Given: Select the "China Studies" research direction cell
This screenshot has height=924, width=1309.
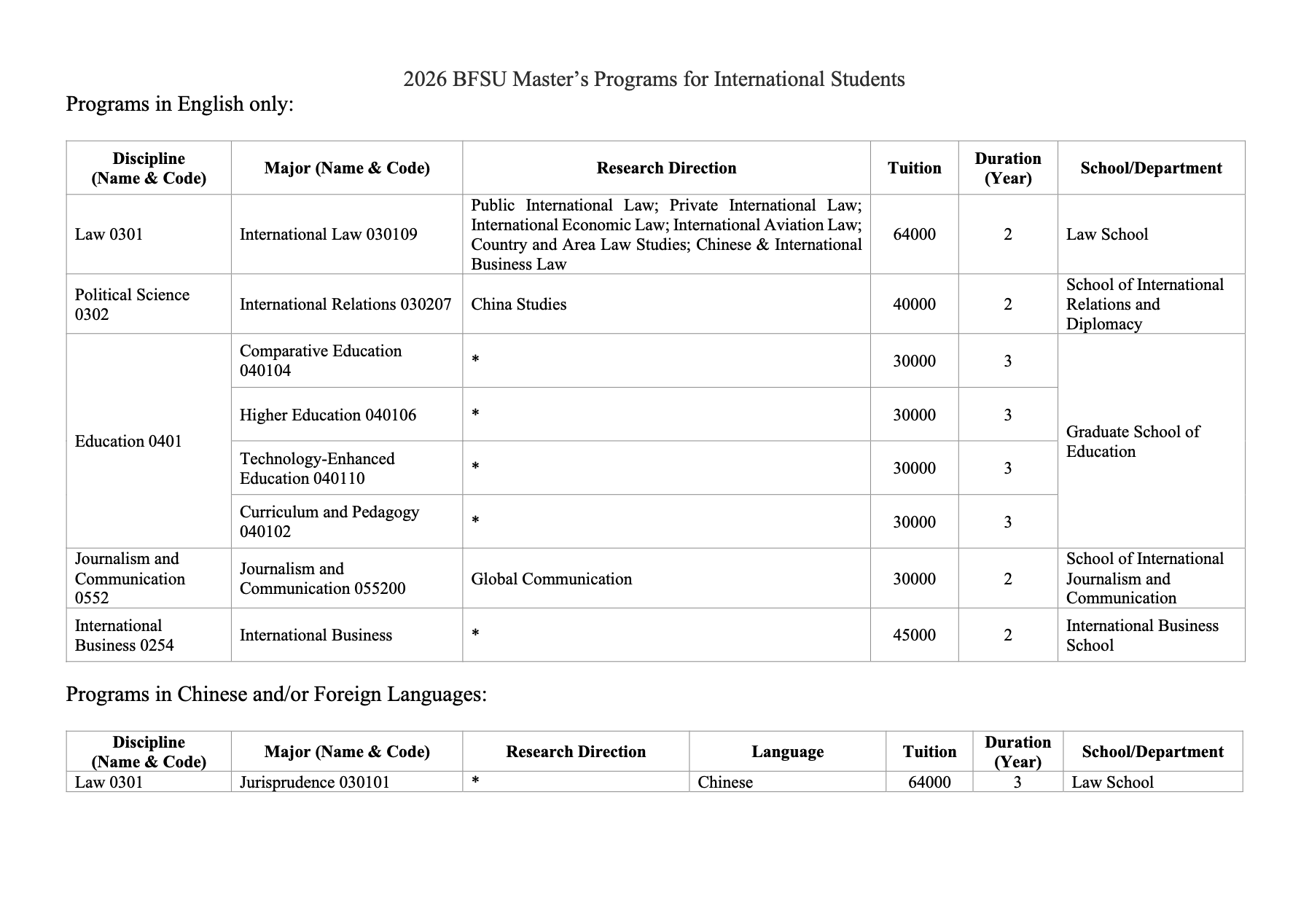Looking at the screenshot, I should (518, 304).
